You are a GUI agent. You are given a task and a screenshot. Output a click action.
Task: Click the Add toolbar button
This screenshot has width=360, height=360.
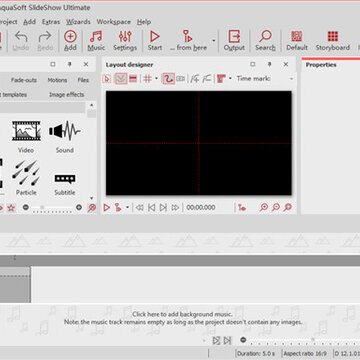[x=70, y=41]
